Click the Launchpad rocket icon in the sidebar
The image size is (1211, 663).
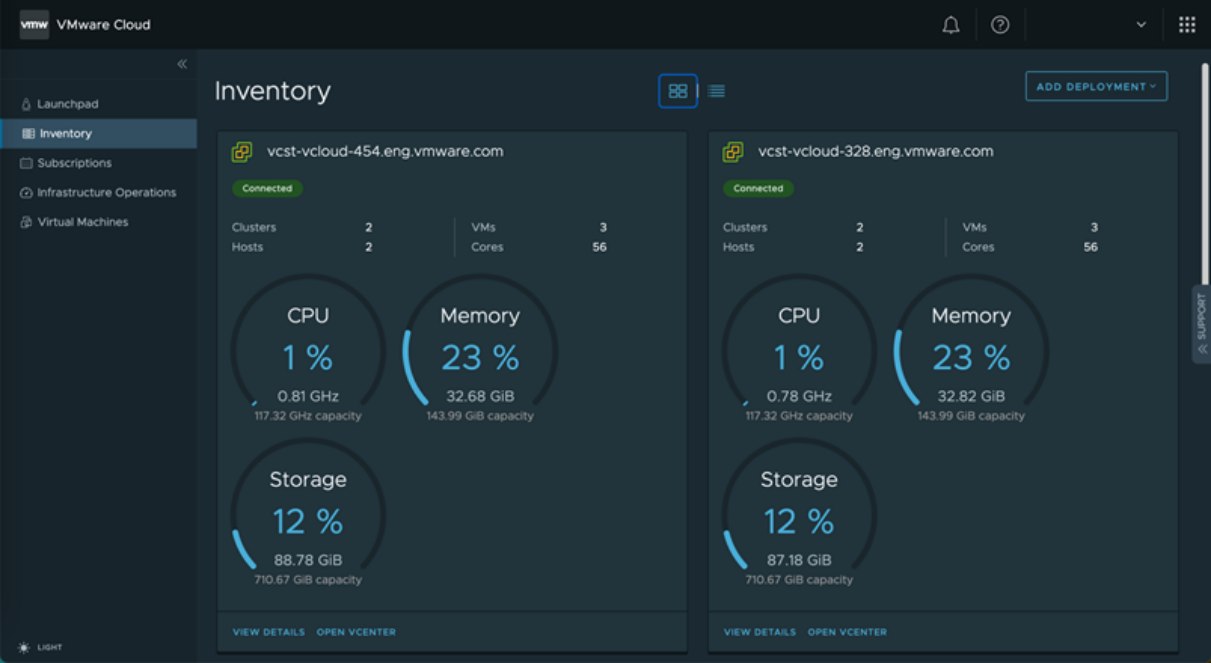coord(26,104)
